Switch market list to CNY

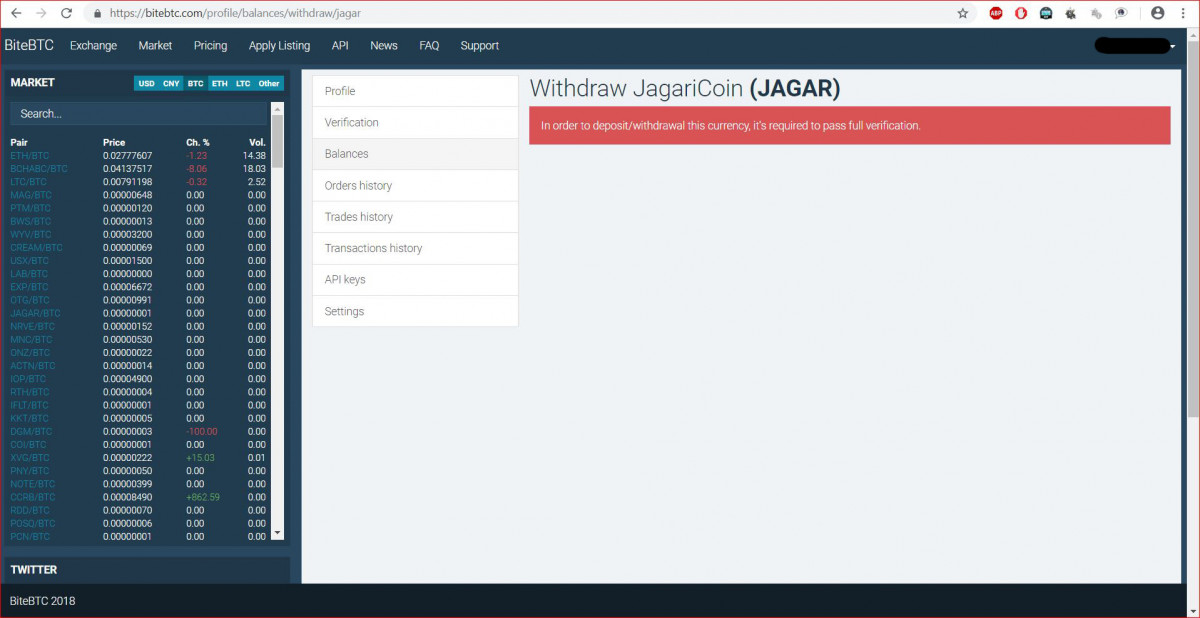pyautogui.click(x=171, y=83)
